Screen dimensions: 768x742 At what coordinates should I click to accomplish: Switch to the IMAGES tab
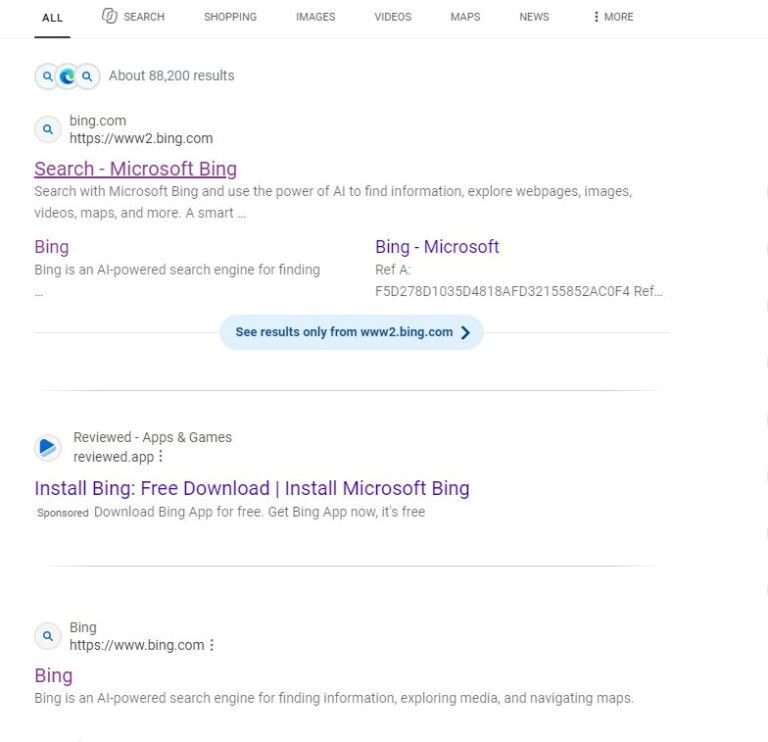[x=315, y=17]
